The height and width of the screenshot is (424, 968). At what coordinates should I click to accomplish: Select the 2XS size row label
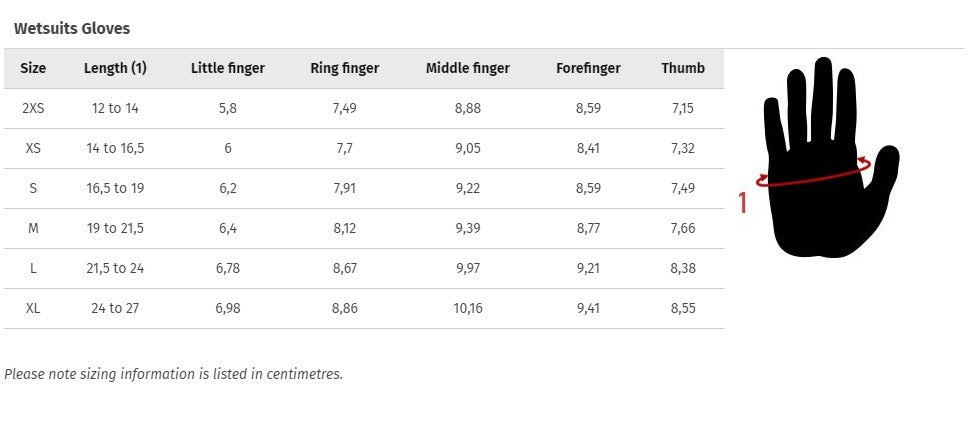click(33, 108)
